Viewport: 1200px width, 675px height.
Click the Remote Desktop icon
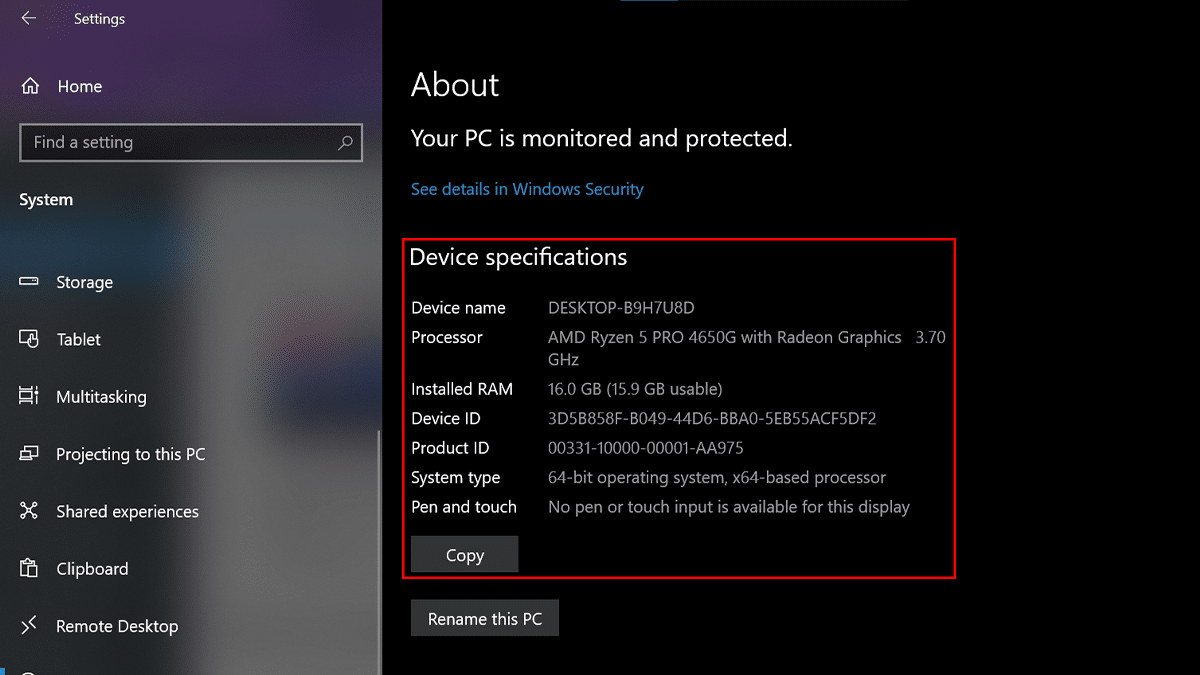click(x=30, y=625)
